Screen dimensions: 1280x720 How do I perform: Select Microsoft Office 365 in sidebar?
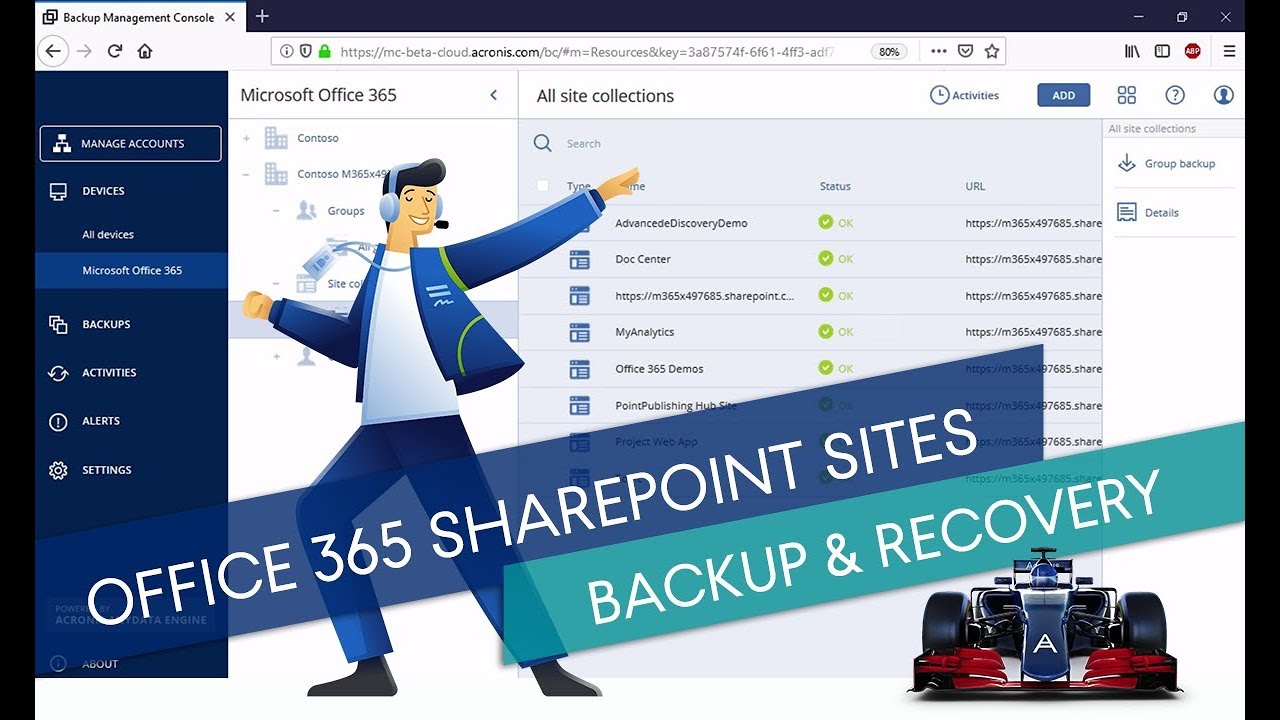(x=132, y=271)
